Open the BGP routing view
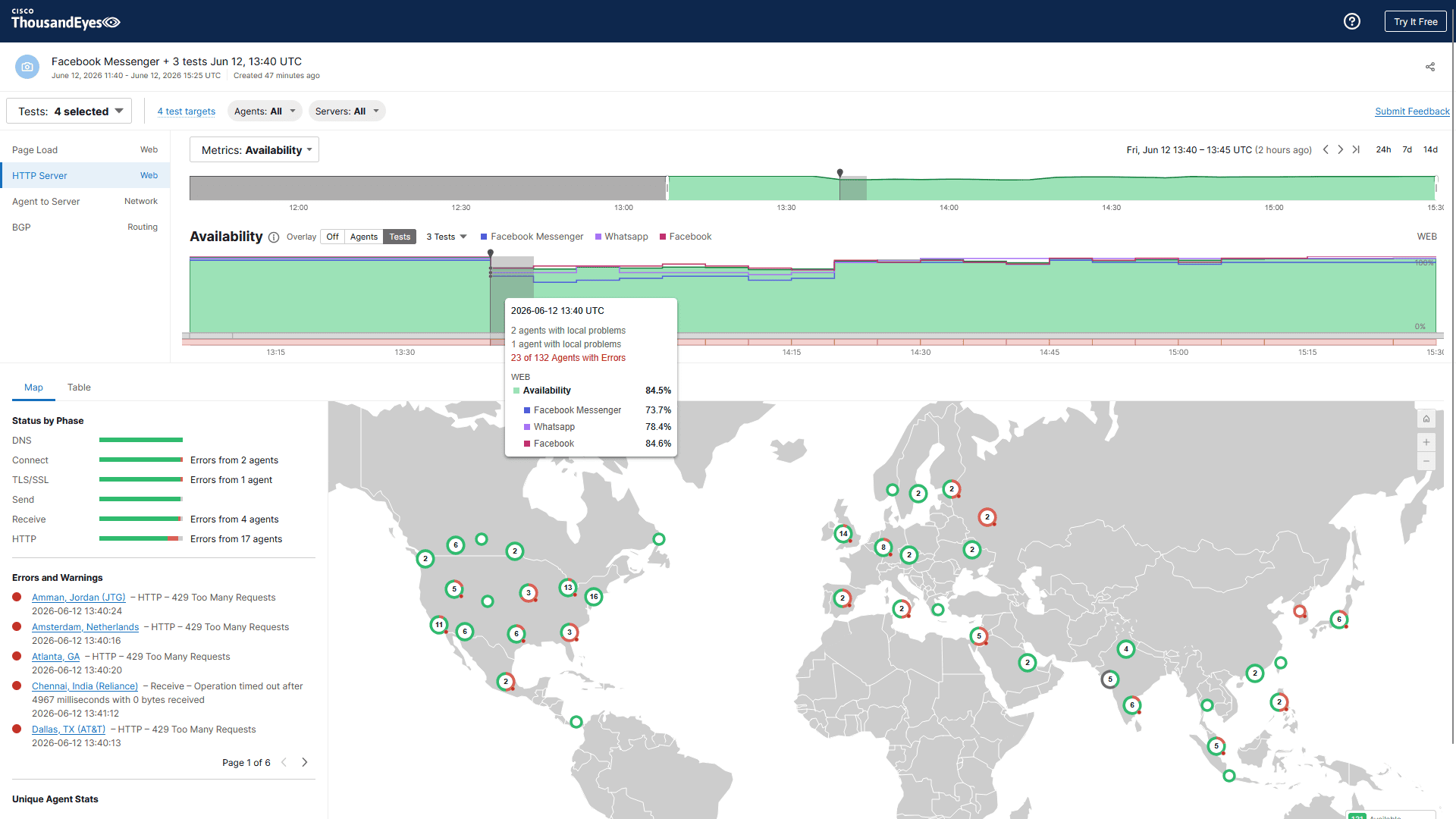Image resolution: width=1456 pixels, height=819 pixels. (x=85, y=227)
